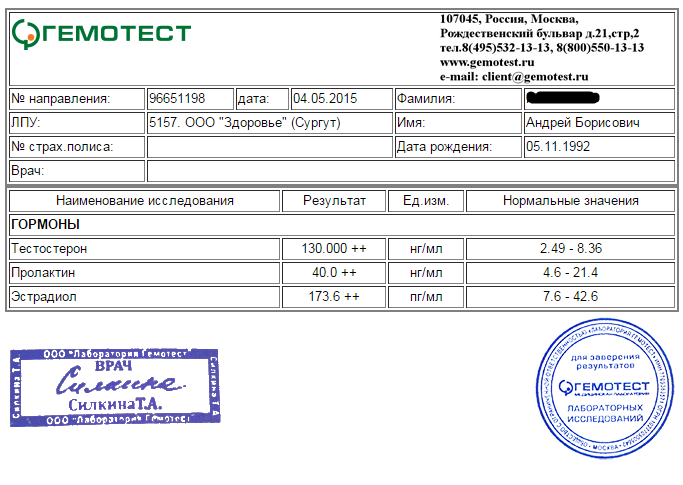This screenshot has width=683, height=485.
Task: Click the Имя field Андрей Борисович
Action: [598, 123]
